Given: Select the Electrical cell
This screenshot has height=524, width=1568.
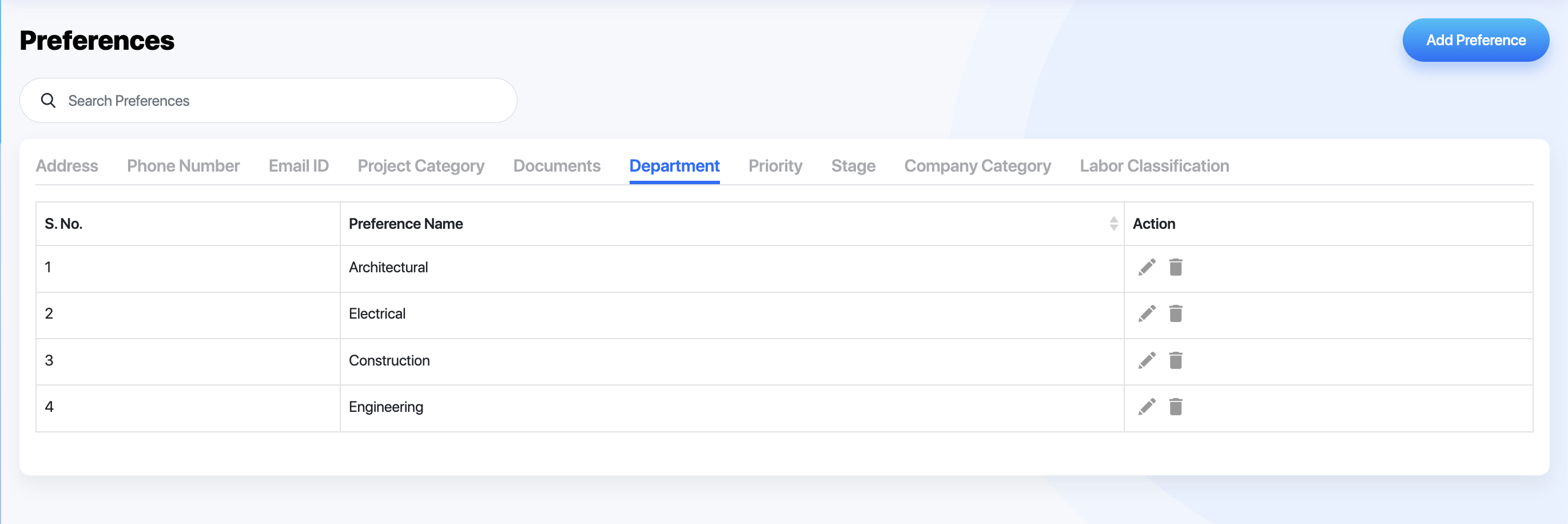Looking at the screenshot, I should click(731, 315).
